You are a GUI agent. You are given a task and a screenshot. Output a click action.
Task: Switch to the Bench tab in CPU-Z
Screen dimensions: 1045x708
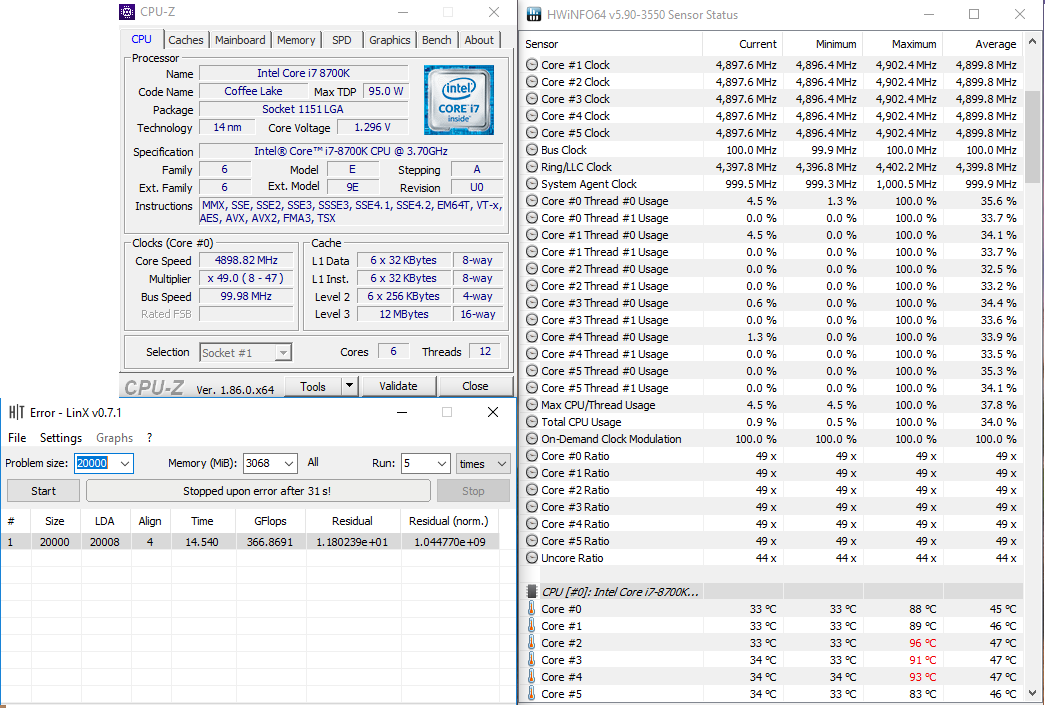(x=437, y=40)
